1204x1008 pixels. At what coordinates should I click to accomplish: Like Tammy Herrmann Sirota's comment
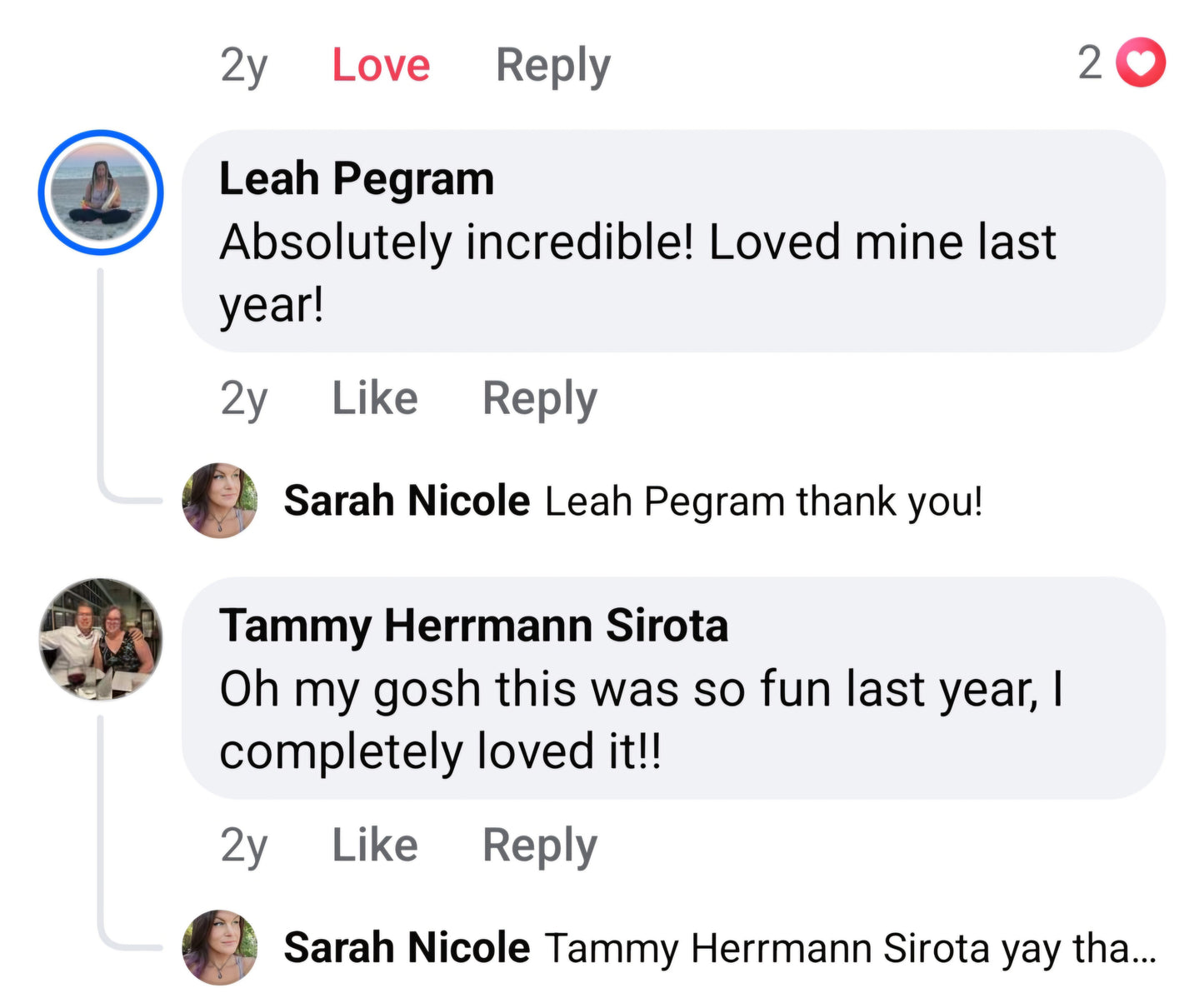point(375,846)
